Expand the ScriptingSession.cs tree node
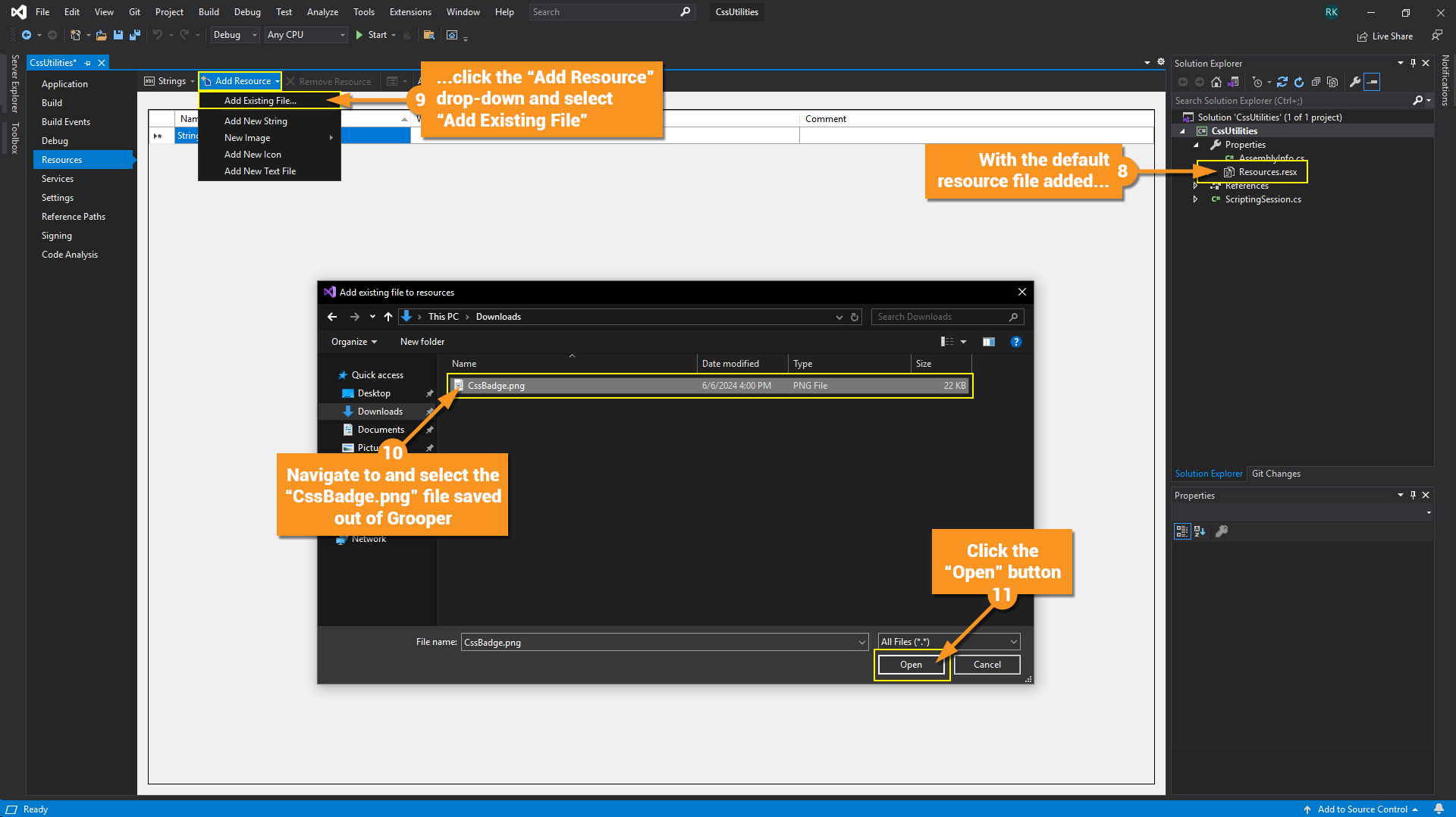This screenshot has height=817, width=1456. coord(1196,199)
